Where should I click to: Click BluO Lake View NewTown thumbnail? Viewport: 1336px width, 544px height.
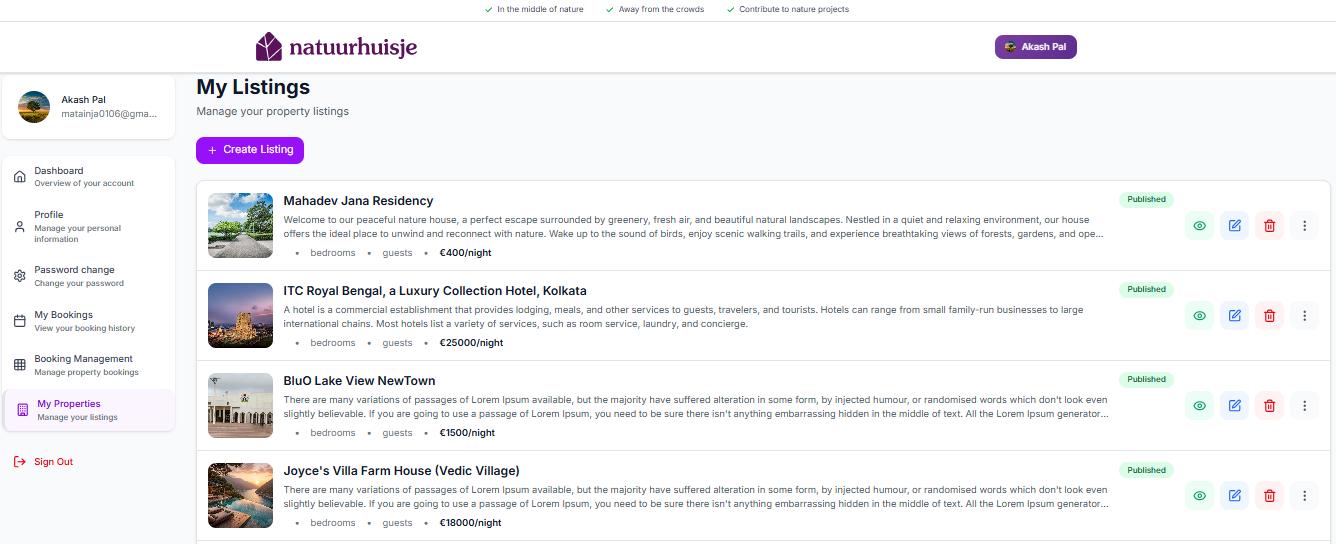pyautogui.click(x=240, y=405)
